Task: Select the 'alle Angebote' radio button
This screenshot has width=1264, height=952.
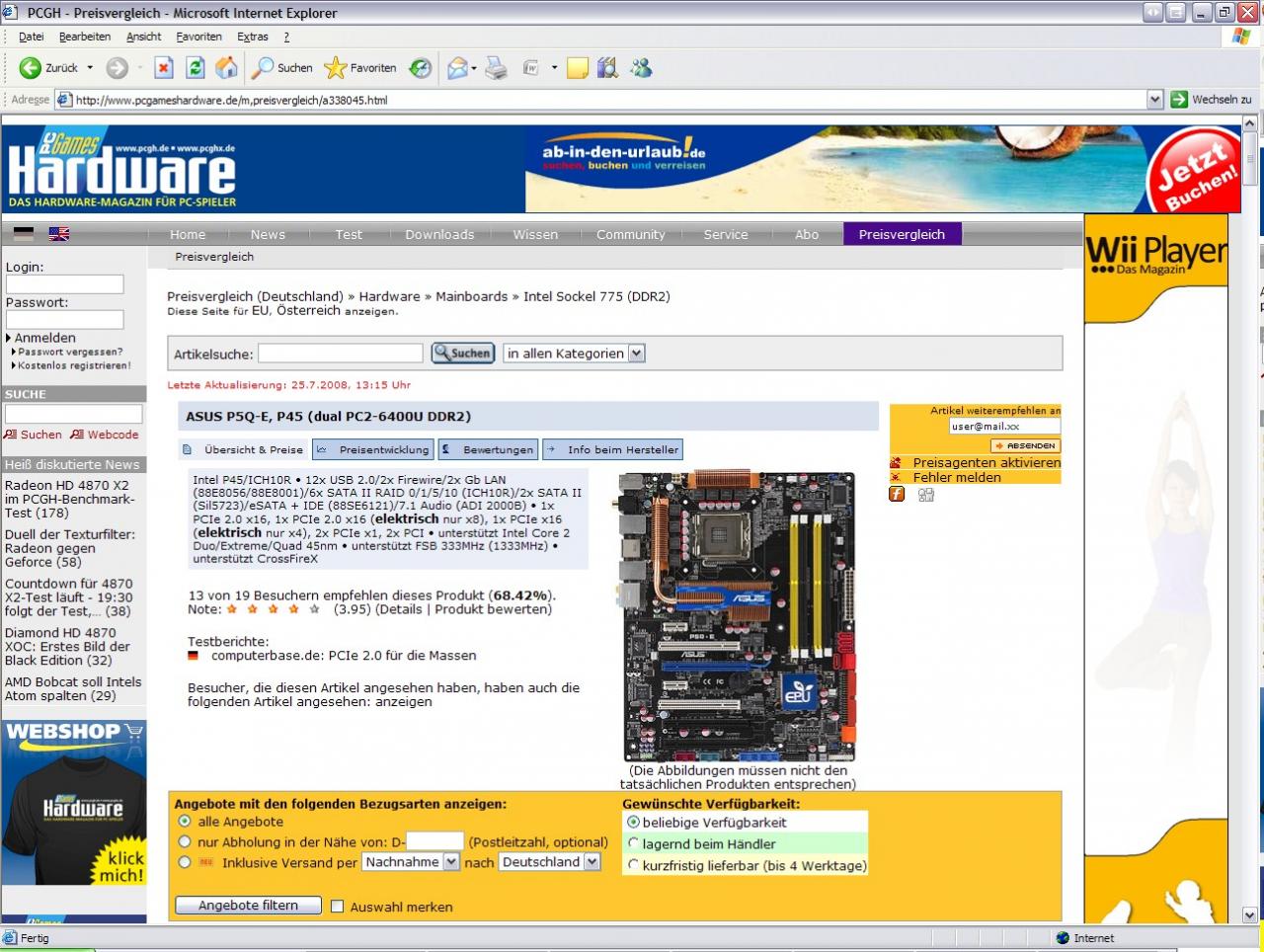Action: click(184, 822)
